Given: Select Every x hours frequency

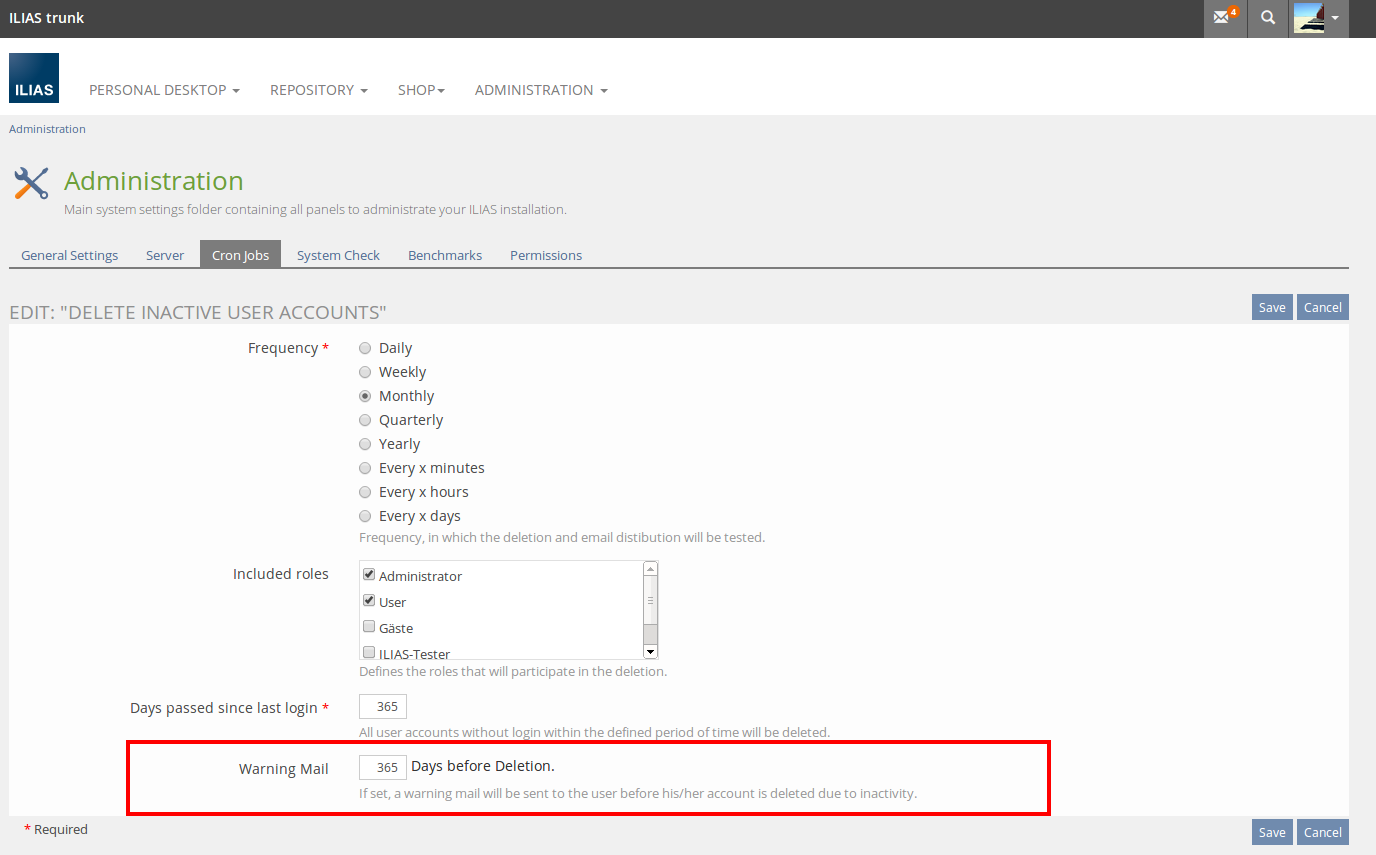Looking at the screenshot, I should [x=365, y=492].
